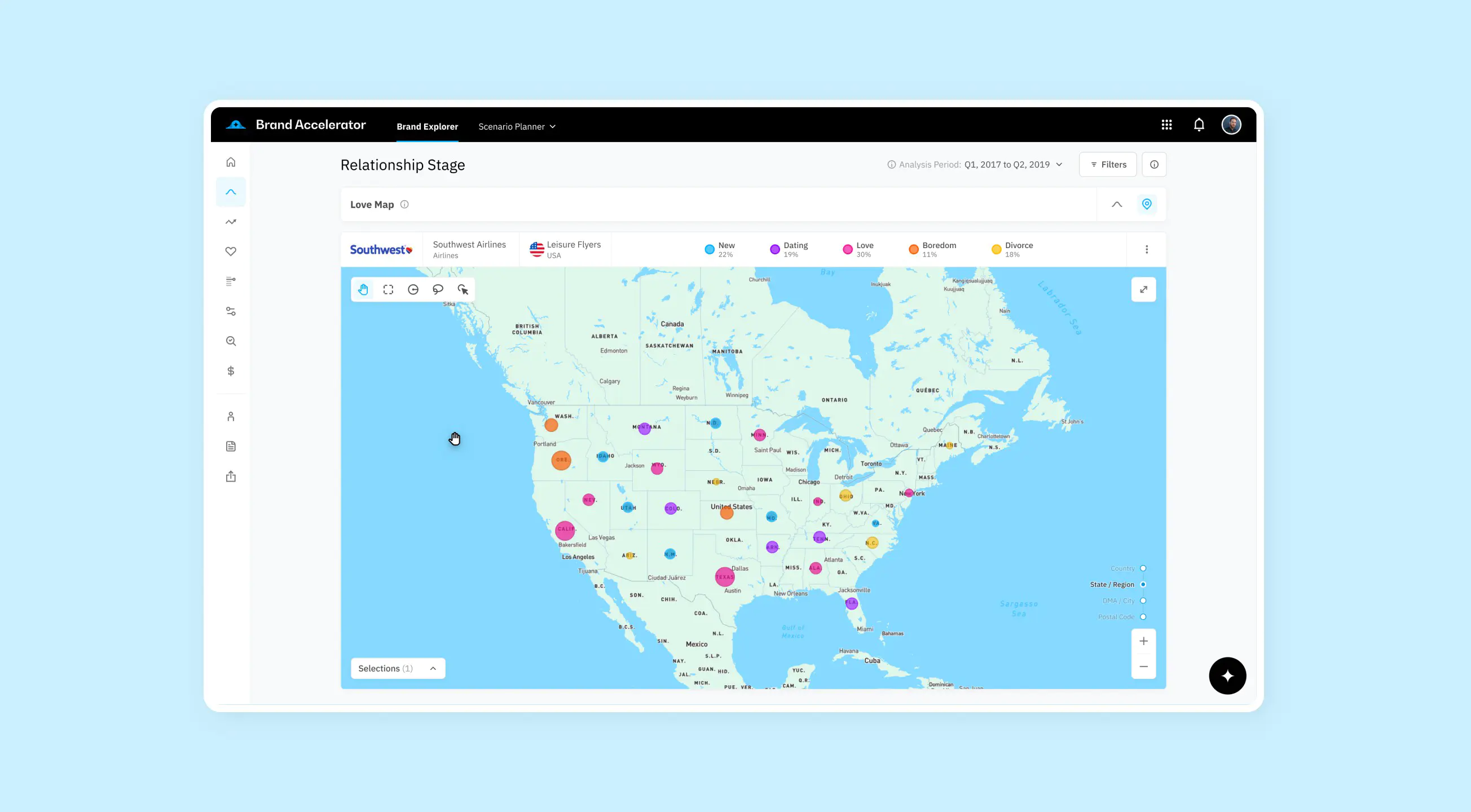Select the State / Region radio
This screenshot has width=1471, height=812.
[x=1143, y=585]
